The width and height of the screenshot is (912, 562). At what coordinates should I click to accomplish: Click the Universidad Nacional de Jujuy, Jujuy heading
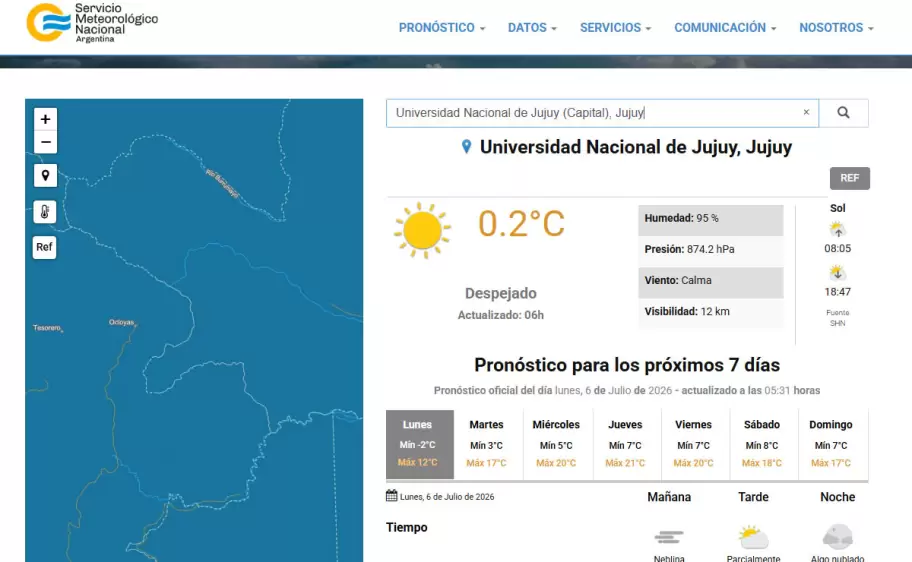pos(636,147)
